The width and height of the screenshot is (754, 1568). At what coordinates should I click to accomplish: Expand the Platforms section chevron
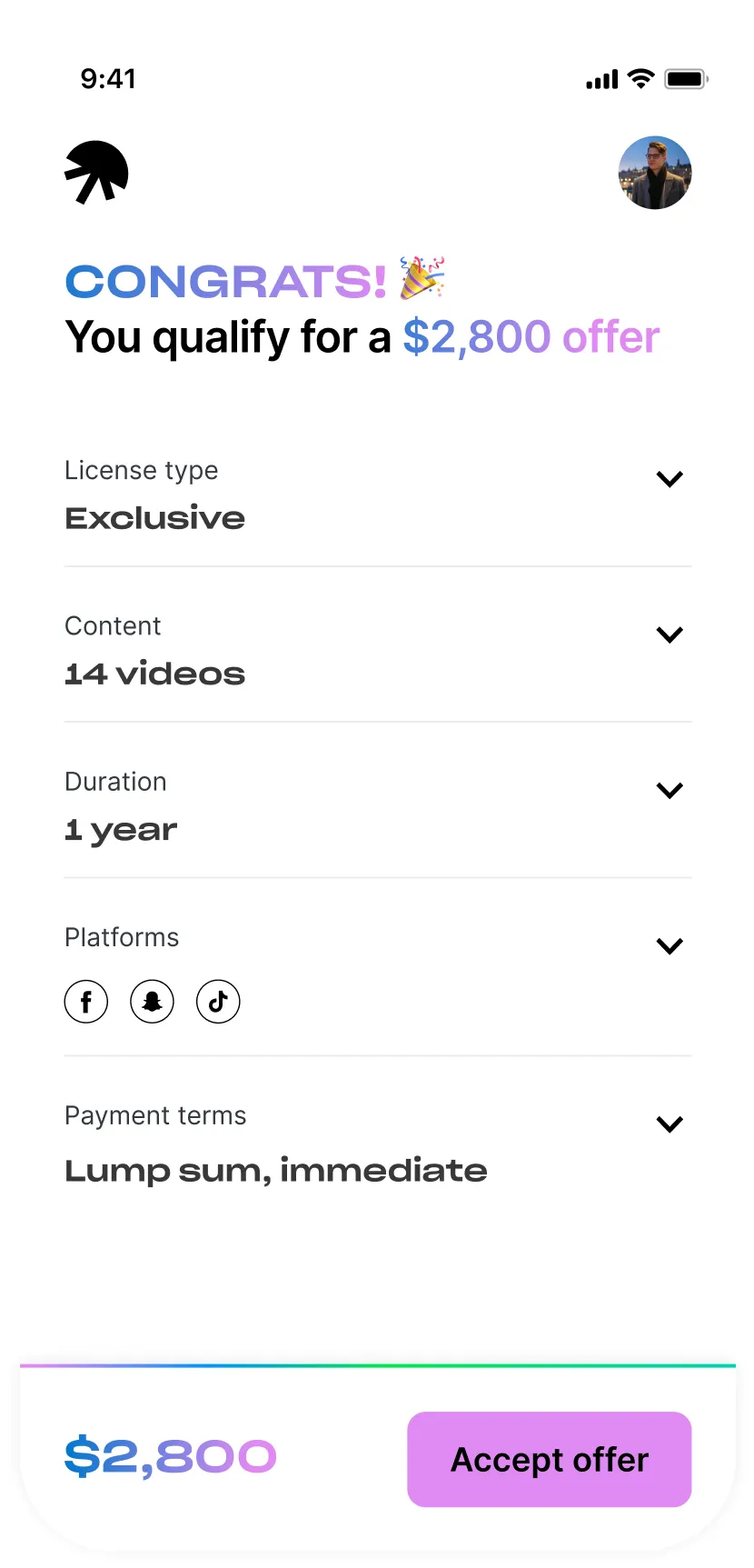(x=670, y=946)
